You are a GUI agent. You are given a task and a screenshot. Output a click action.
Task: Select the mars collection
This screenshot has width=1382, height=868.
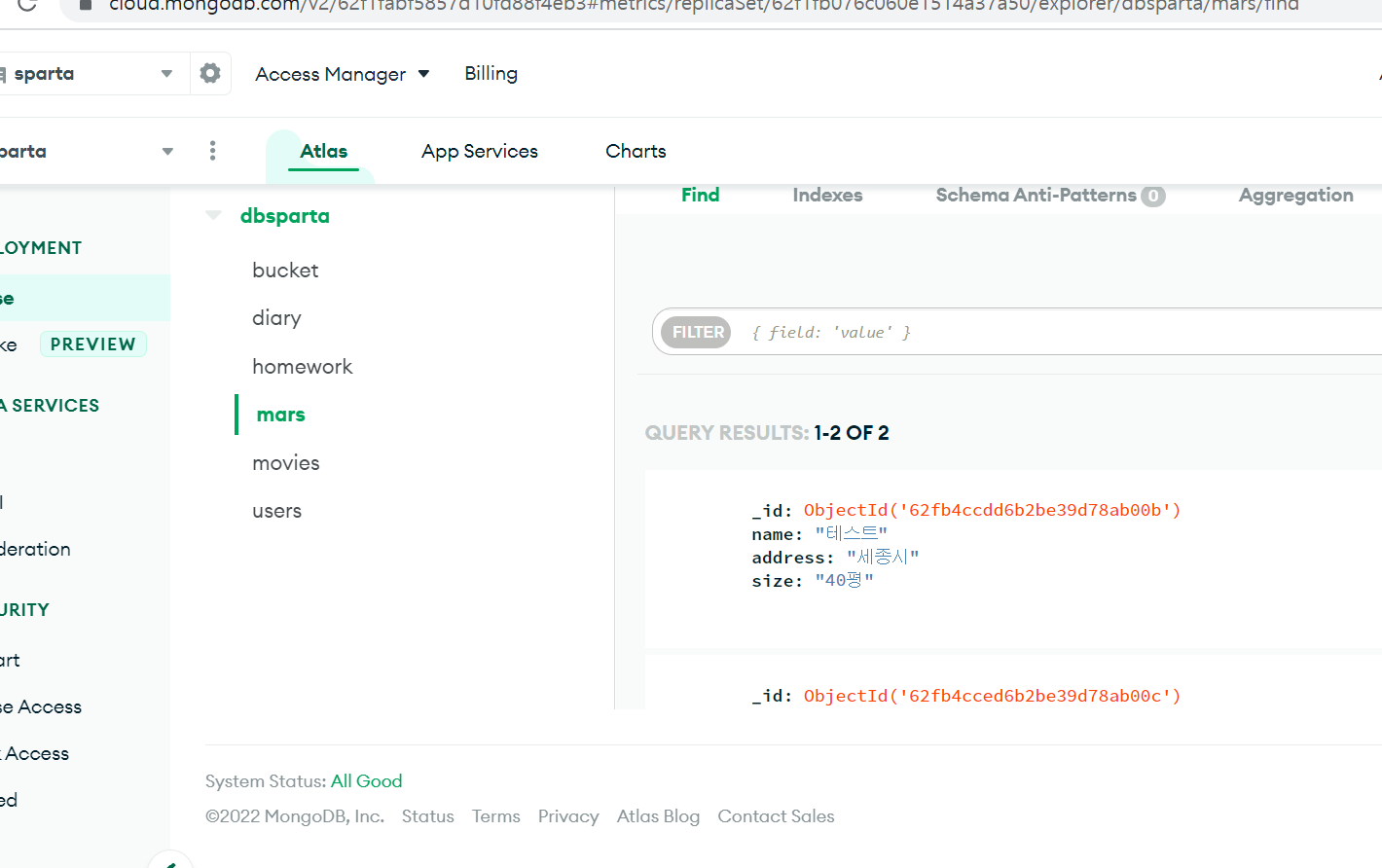pos(281,415)
